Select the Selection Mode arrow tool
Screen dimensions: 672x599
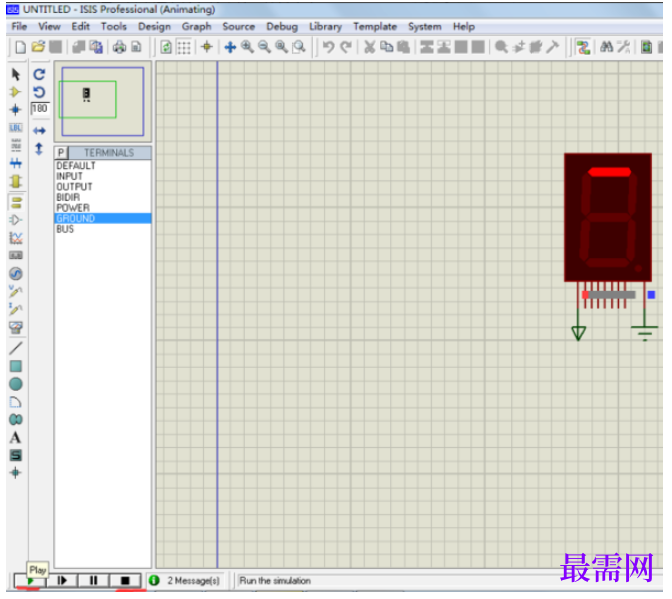tap(16, 75)
